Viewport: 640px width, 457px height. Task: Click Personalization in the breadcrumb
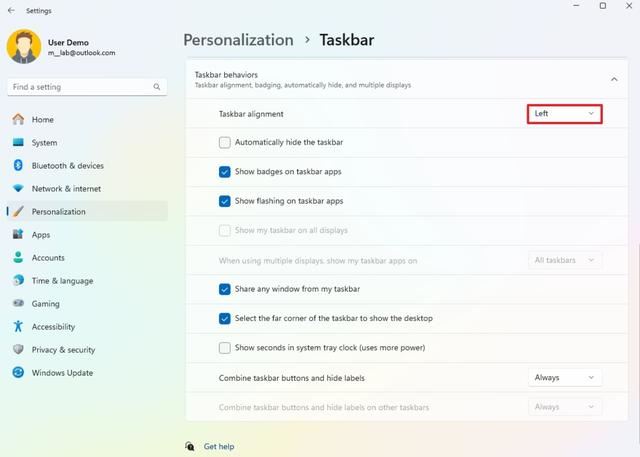(x=238, y=41)
